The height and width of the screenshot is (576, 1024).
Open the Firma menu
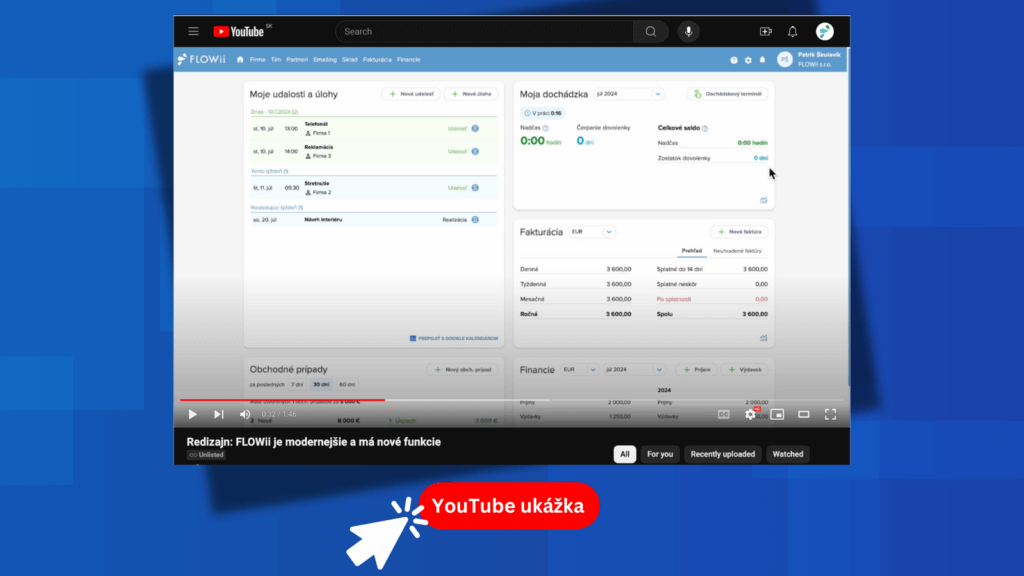tap(257, 60)
